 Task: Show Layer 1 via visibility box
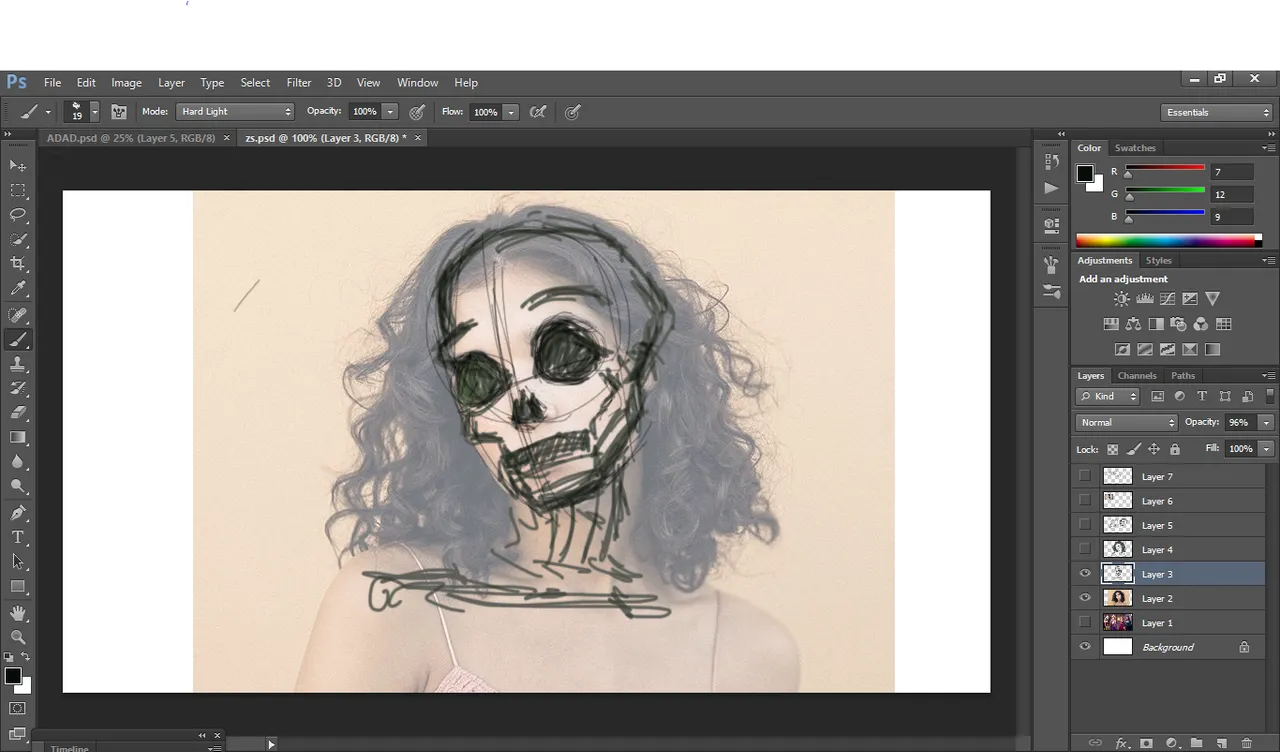point(1085,623)
